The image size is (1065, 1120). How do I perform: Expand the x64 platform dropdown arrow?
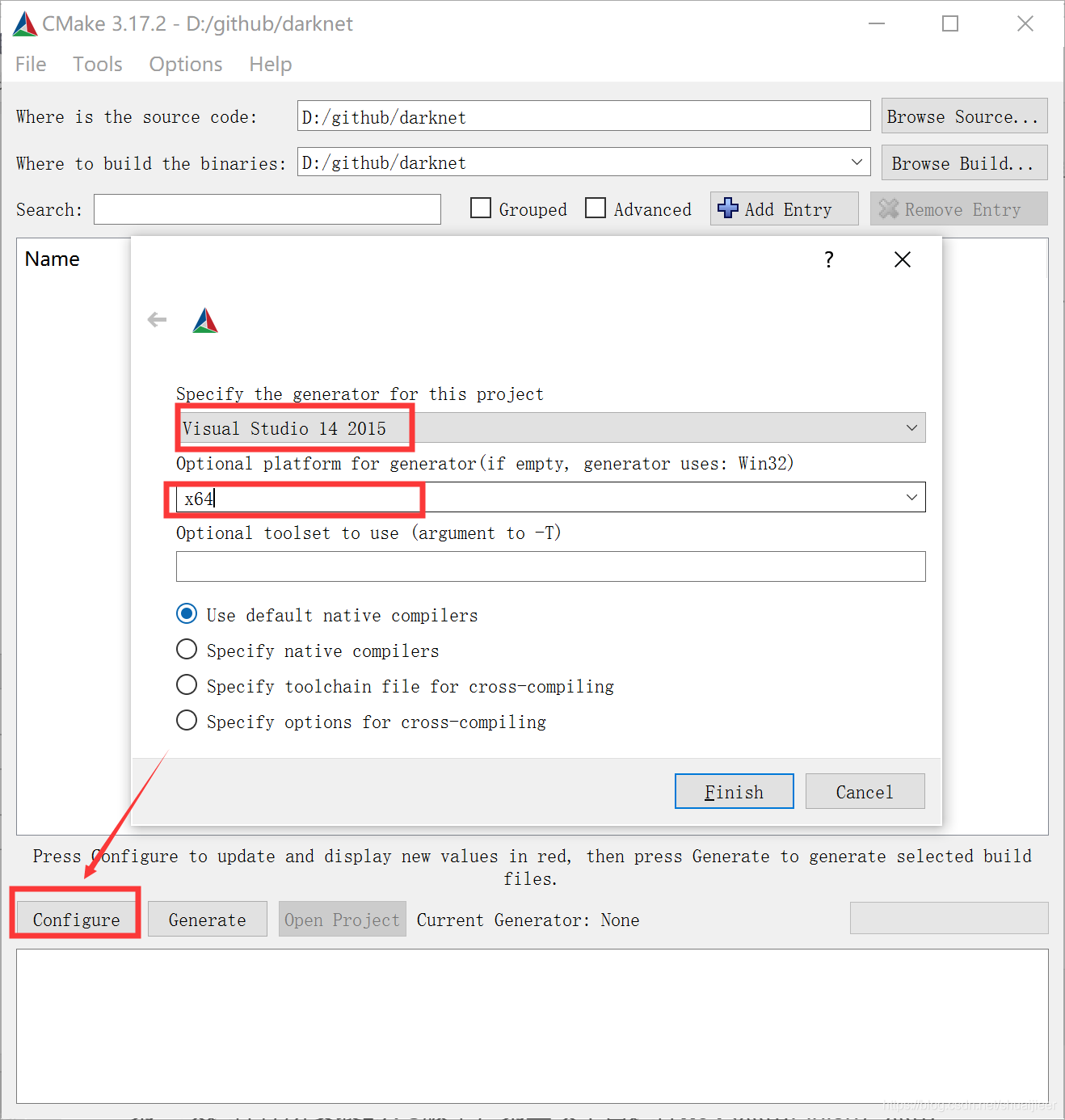[911, 497]
